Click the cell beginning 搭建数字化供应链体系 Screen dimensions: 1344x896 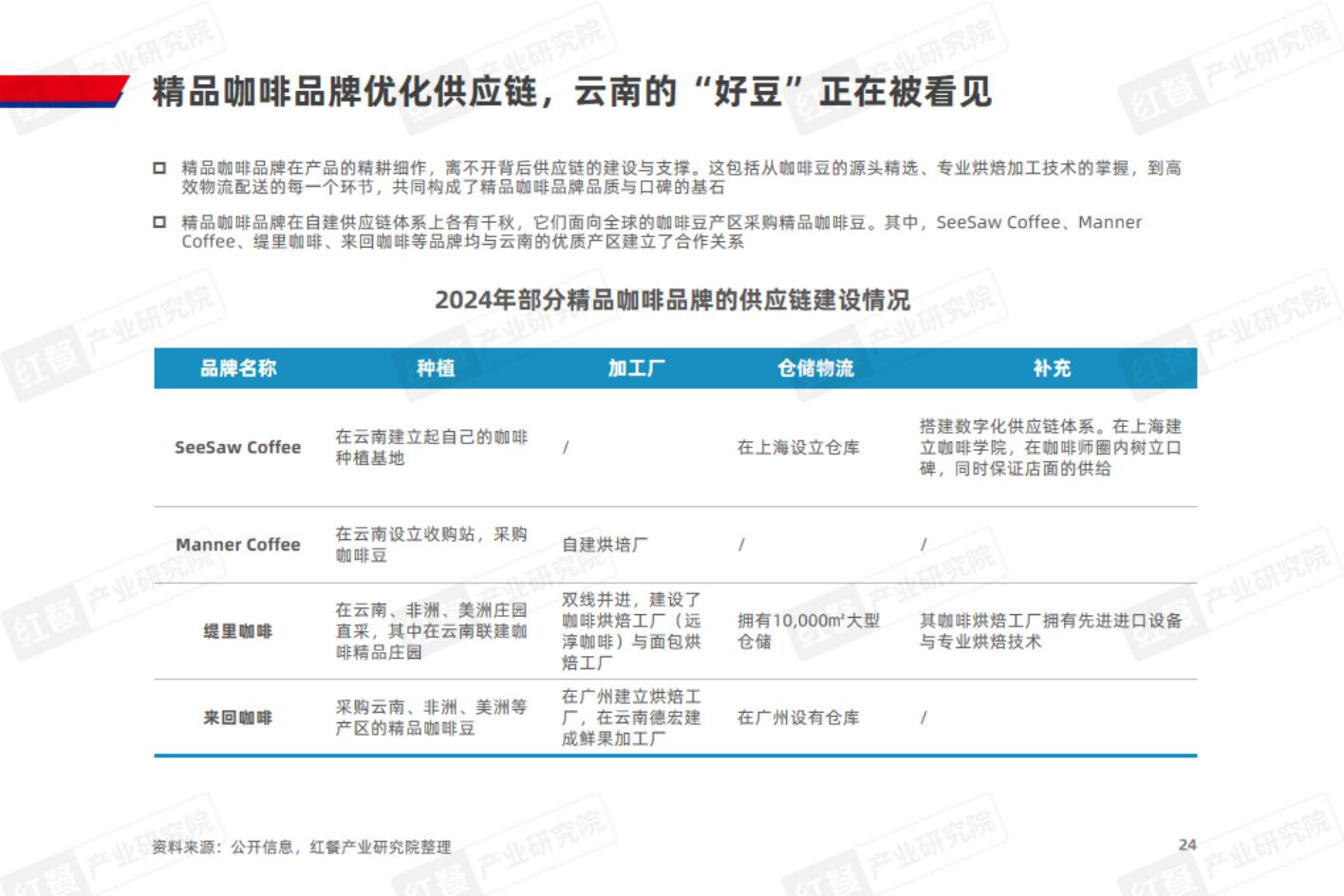1051,447
